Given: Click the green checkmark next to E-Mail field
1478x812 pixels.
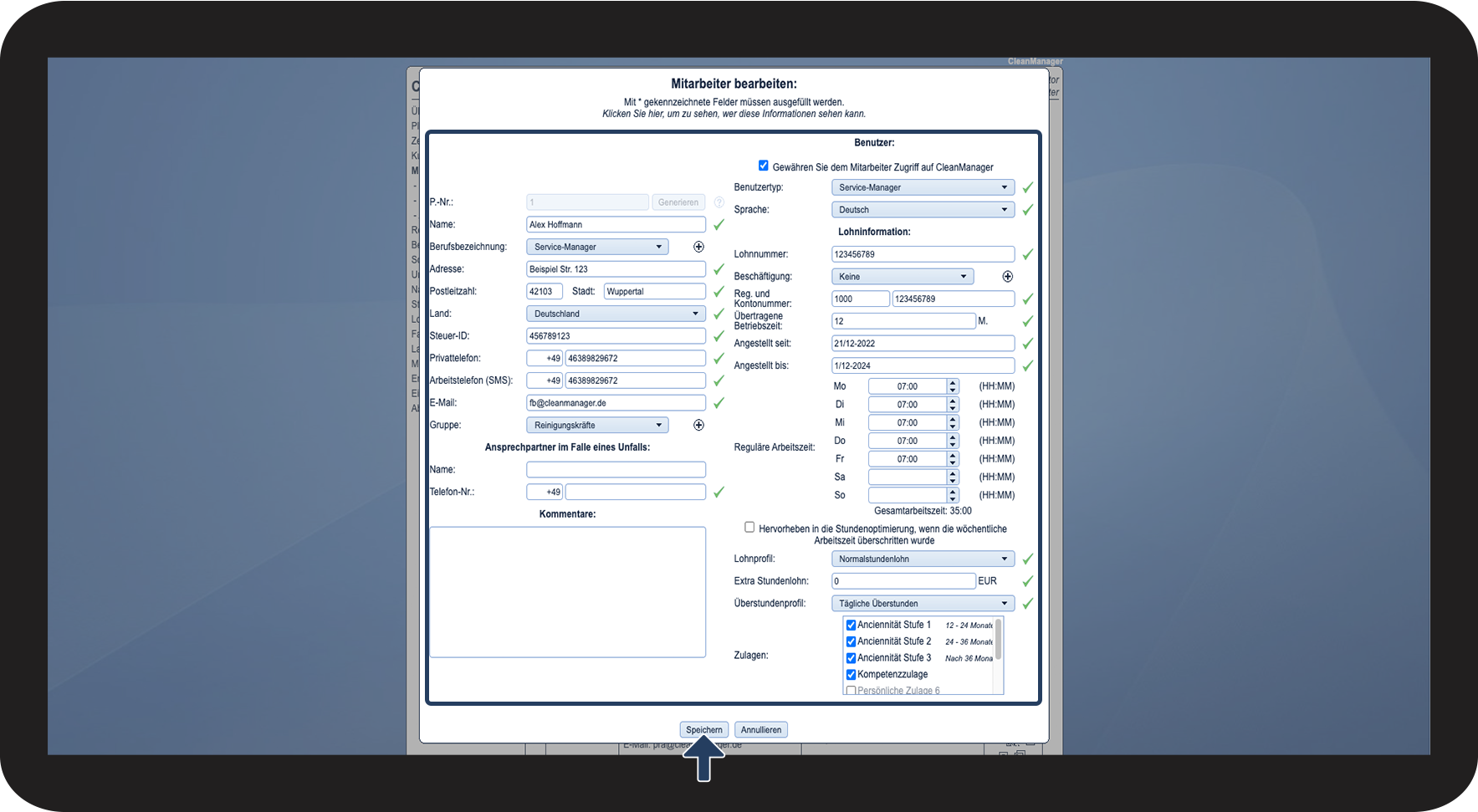Looking at the screenshot, I should [719, 402].
